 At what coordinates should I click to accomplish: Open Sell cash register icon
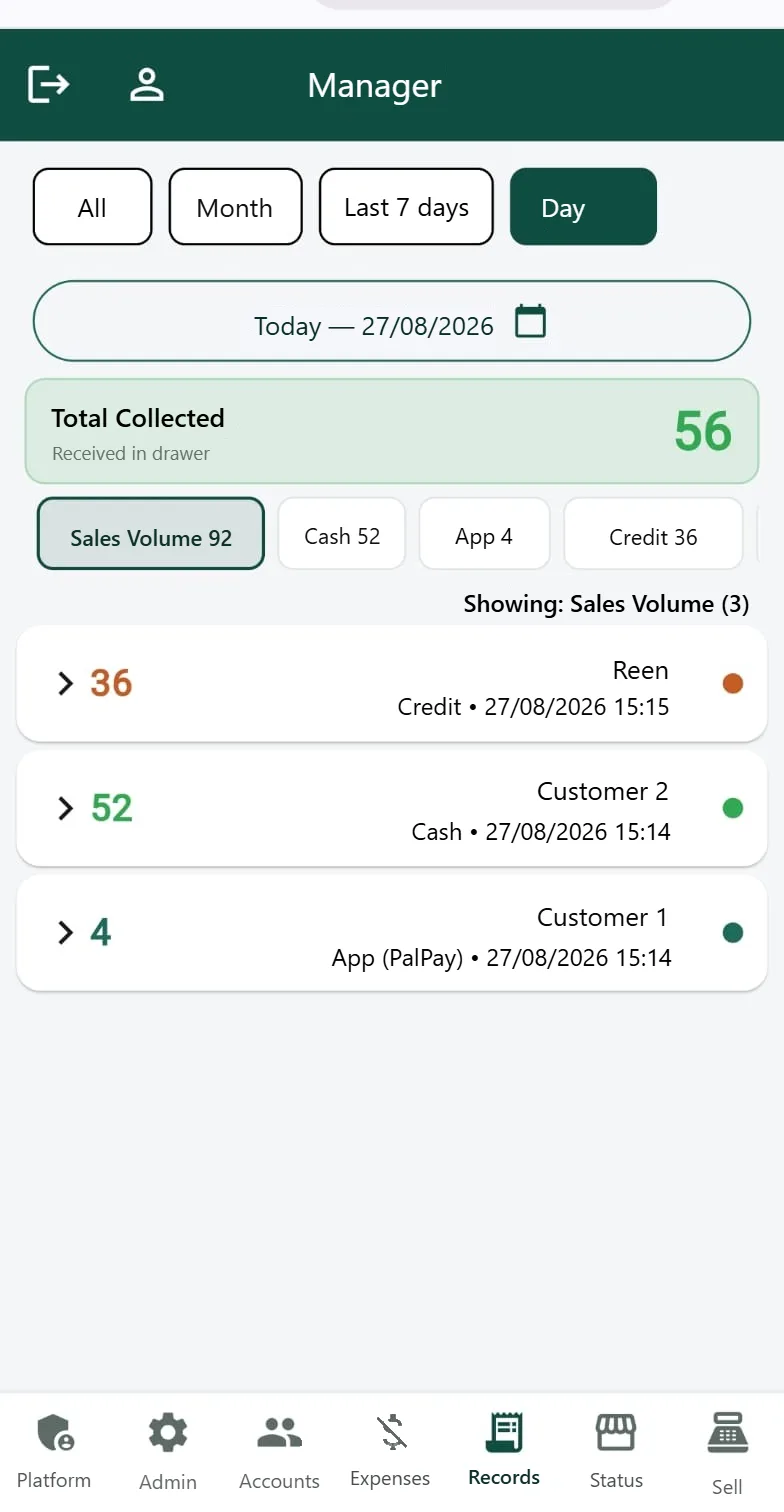(727, 1432)
